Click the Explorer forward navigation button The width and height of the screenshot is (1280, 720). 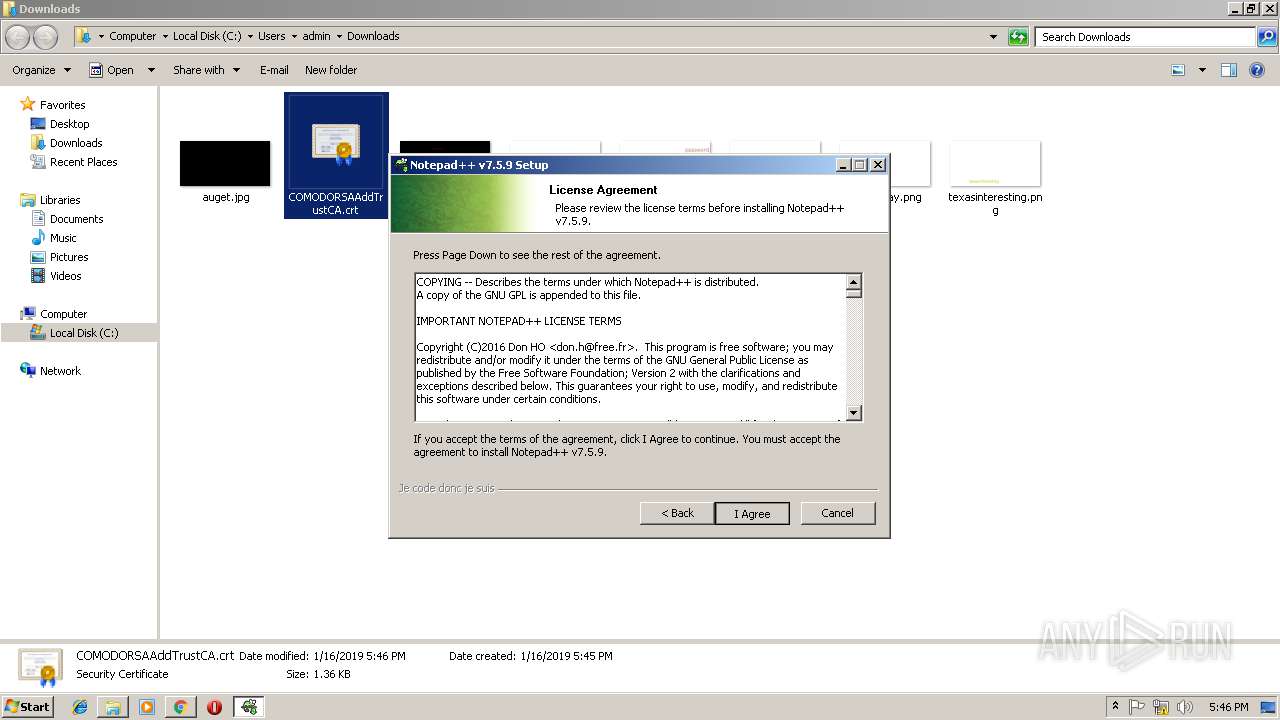46,37
